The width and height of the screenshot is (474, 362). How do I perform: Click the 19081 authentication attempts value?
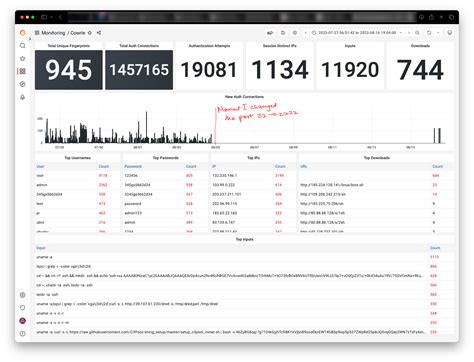coord(209,70)
